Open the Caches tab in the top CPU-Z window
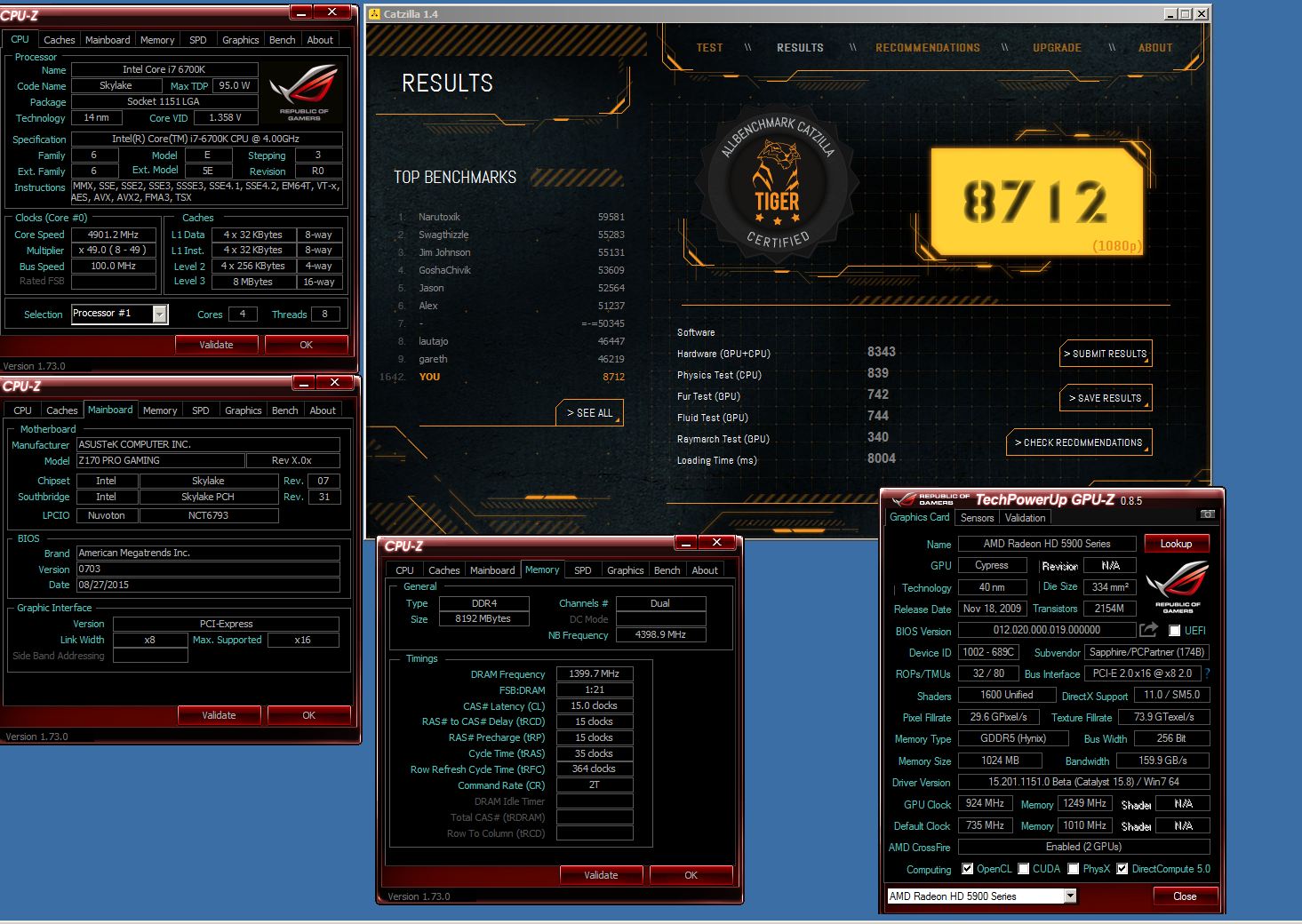The image size is (1302, 924). (60, 40)
